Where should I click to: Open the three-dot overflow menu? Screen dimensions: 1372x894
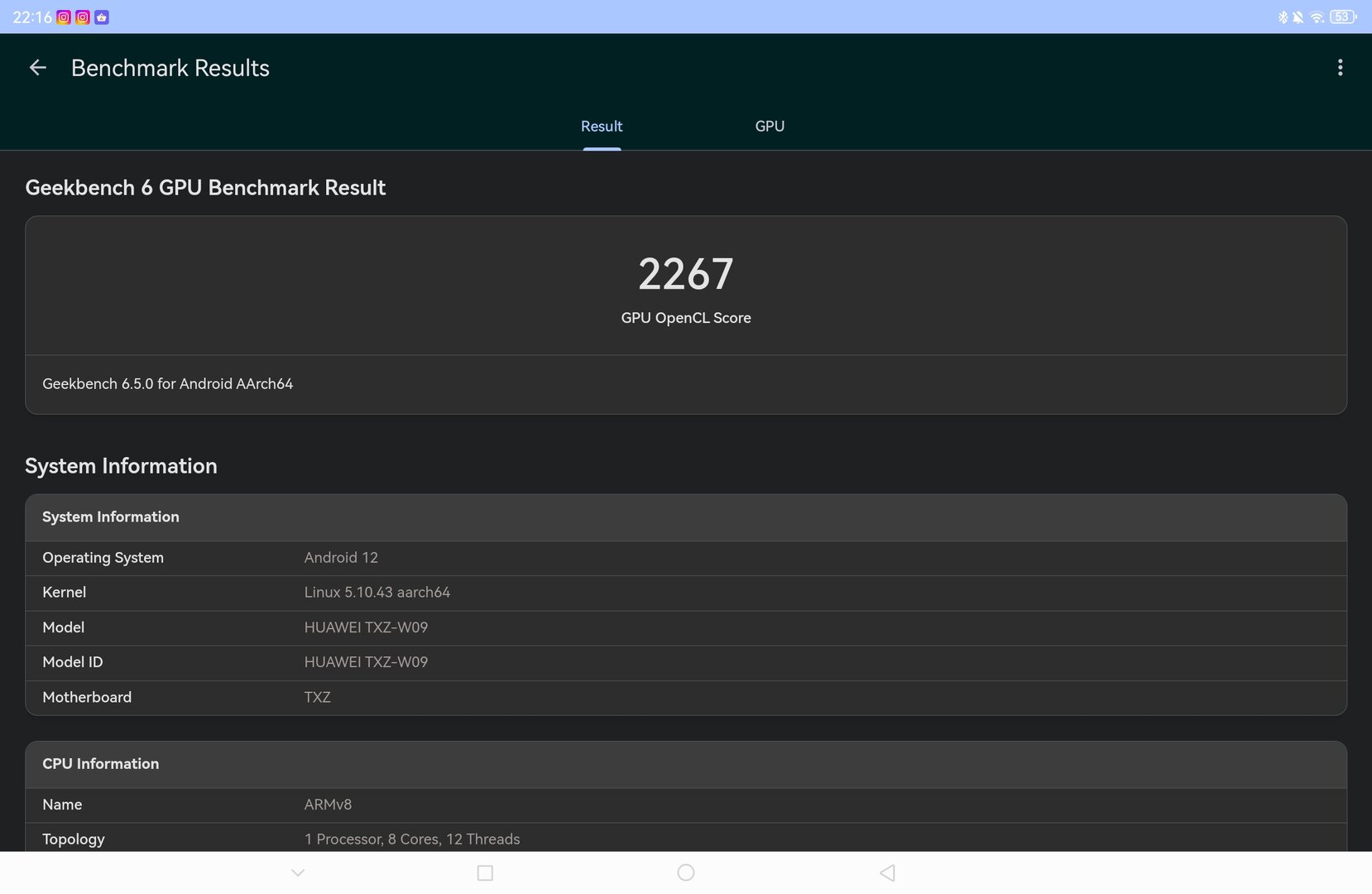coord(1340,68)
